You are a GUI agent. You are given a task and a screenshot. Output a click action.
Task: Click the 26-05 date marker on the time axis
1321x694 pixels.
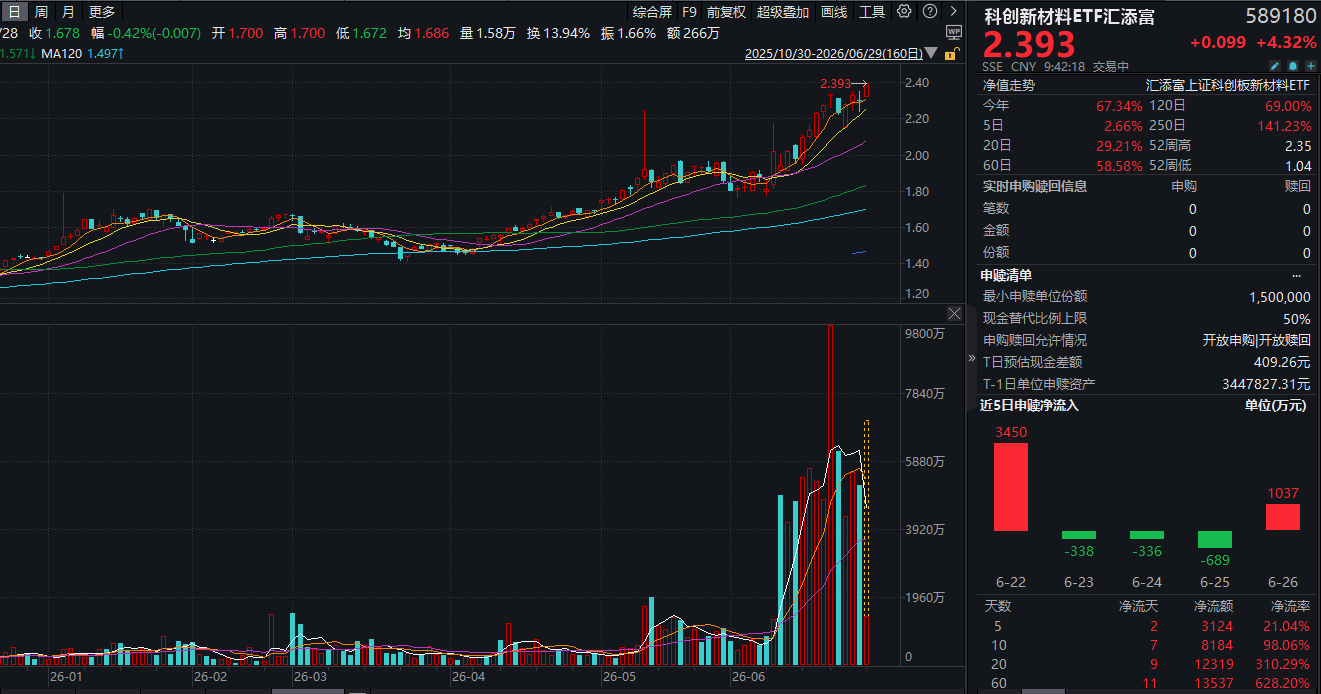619,678
